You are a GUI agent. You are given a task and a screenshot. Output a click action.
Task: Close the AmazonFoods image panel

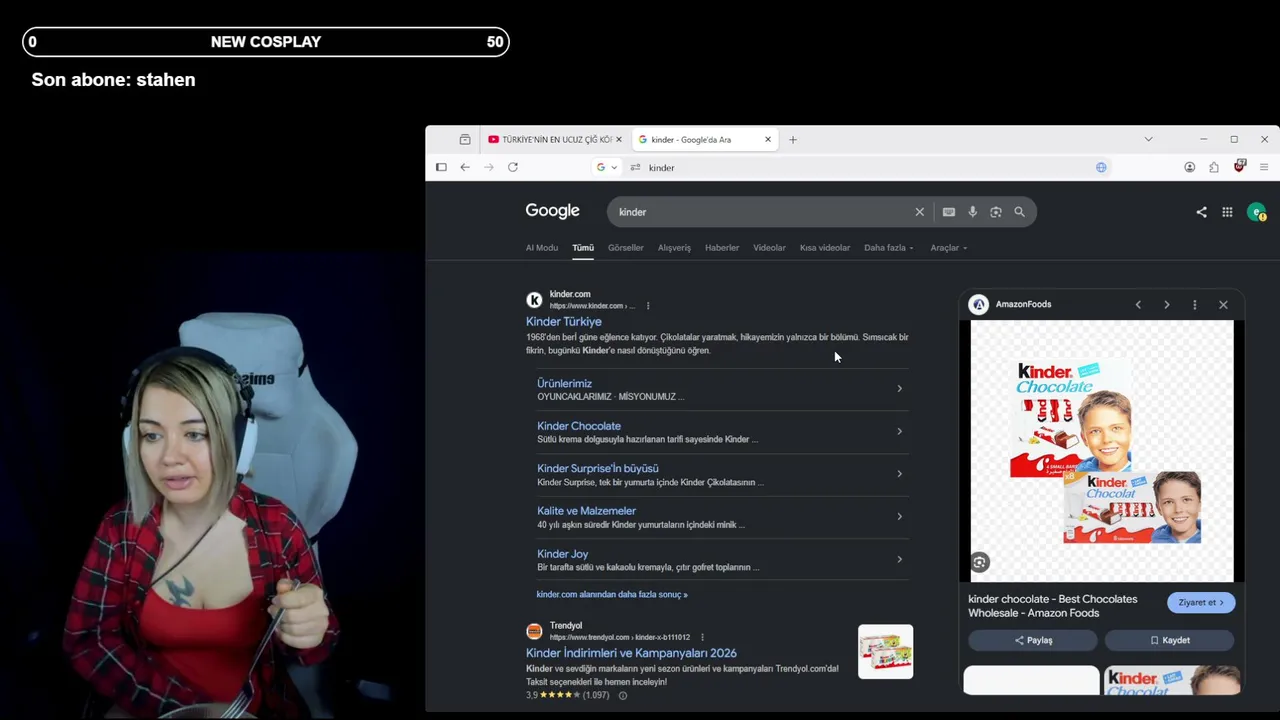click(1223, 305)
